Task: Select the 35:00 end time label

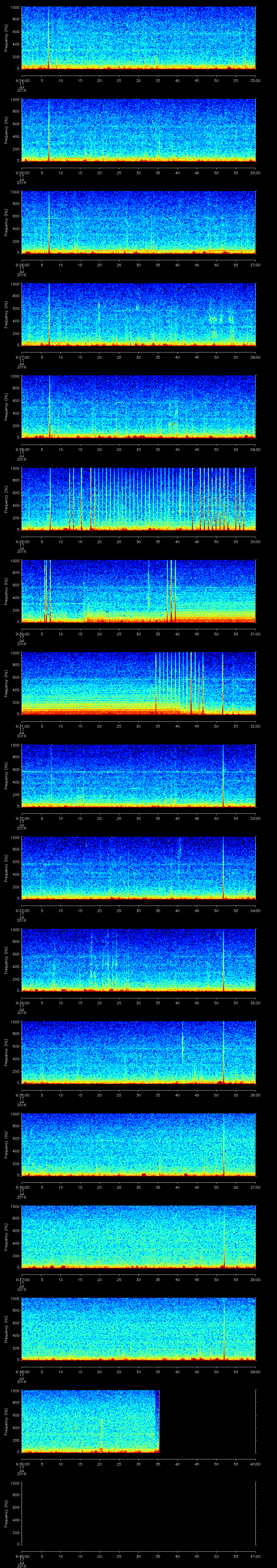Action: pyautogui.click(x=256, y=1003)
